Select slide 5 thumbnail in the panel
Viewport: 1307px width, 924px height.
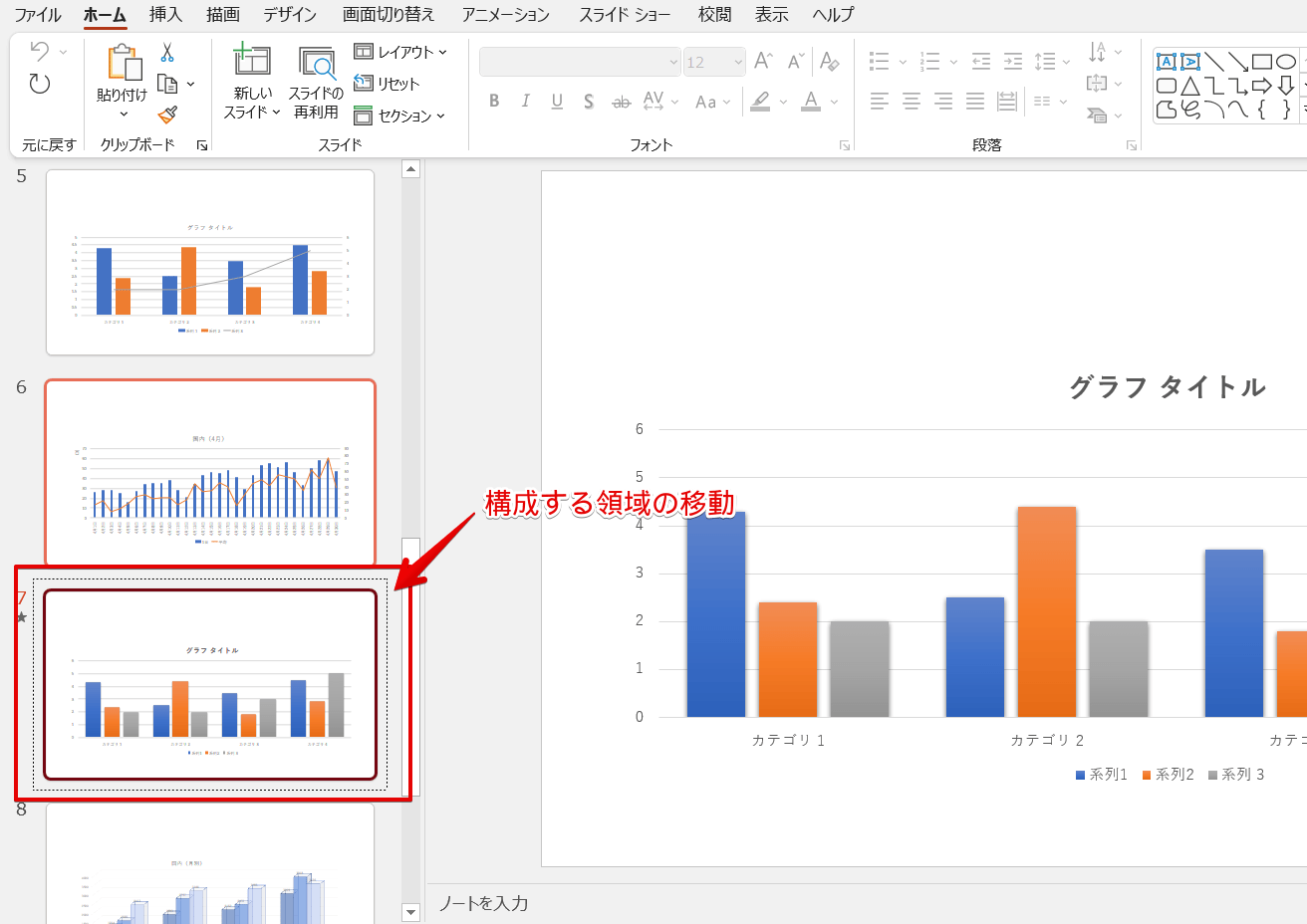(x=210, y=262)
